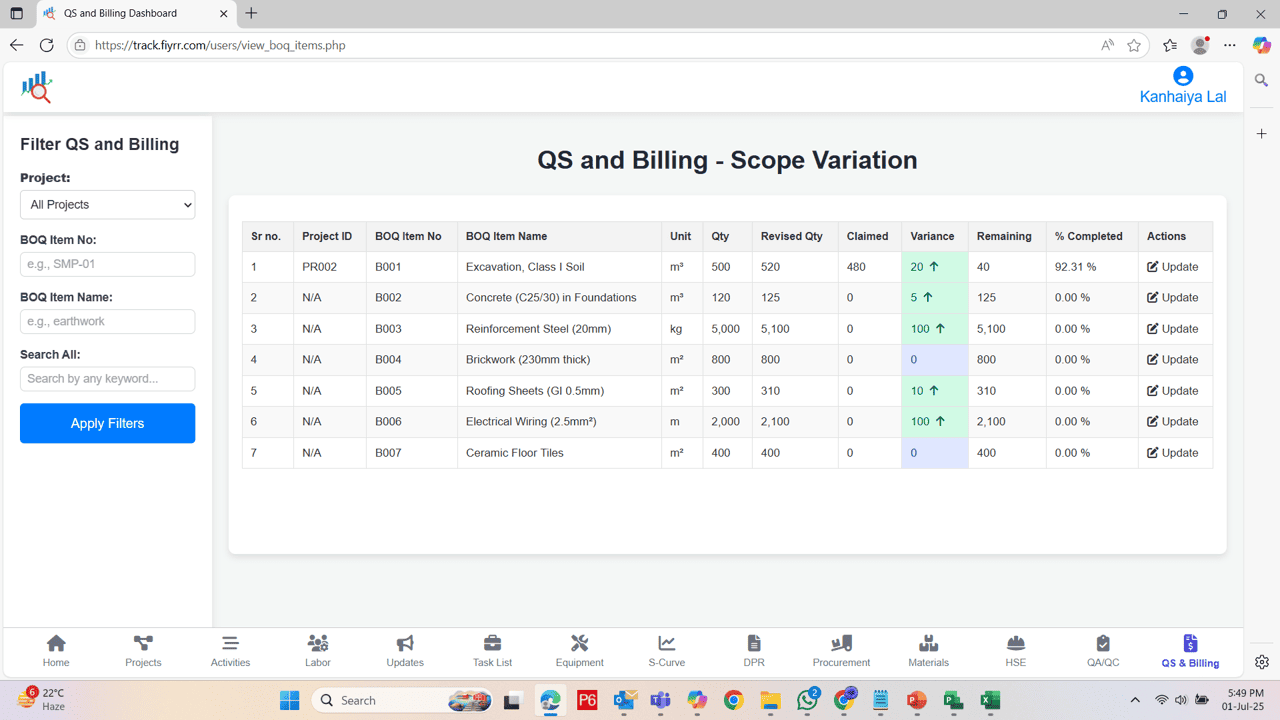The height and width of the screenshot is (720, 1280).
Task: Select the Labor icon in bottom navigation
Action: [x=318, y=650]
